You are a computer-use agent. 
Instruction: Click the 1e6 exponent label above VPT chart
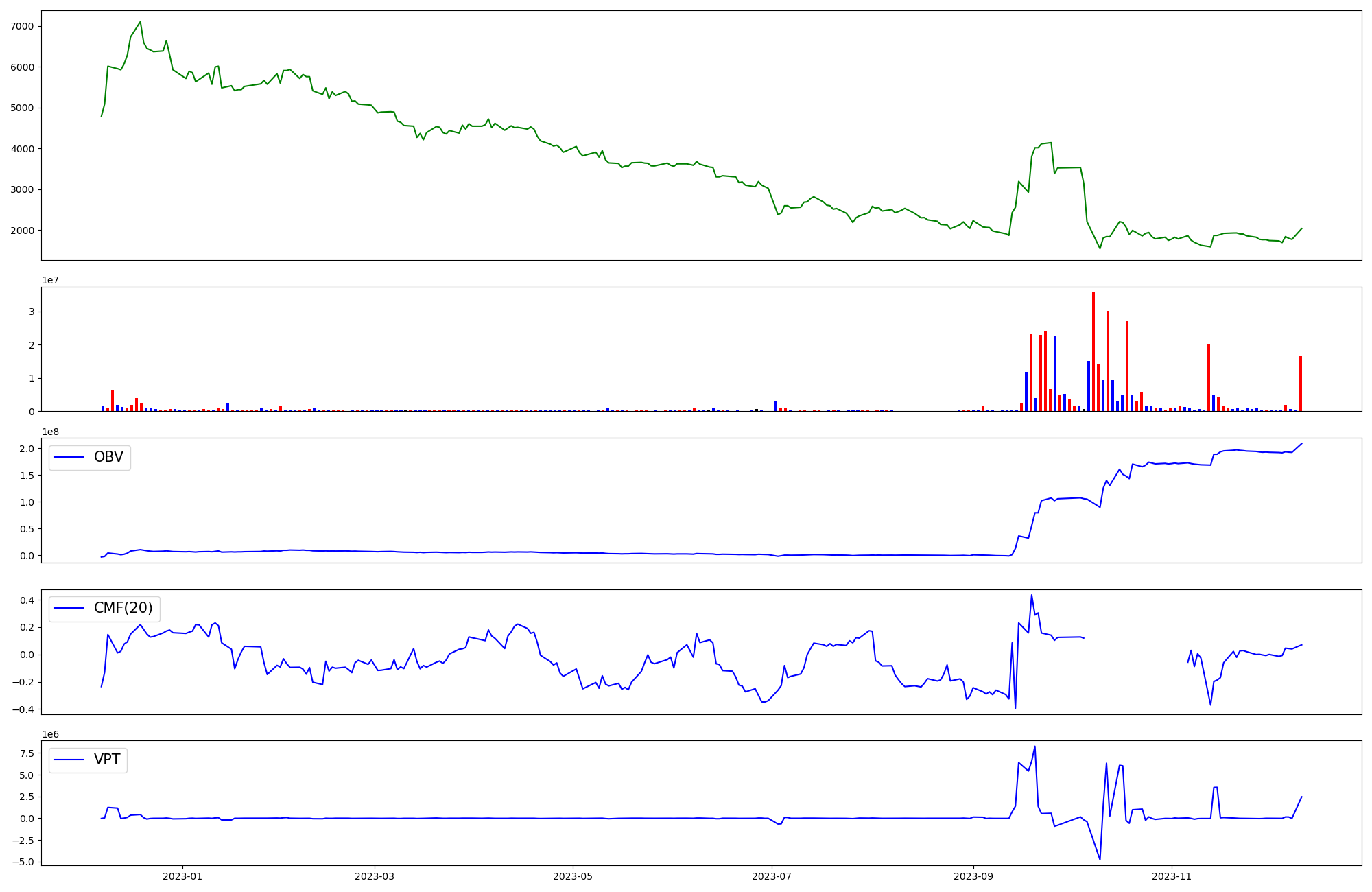50,734
